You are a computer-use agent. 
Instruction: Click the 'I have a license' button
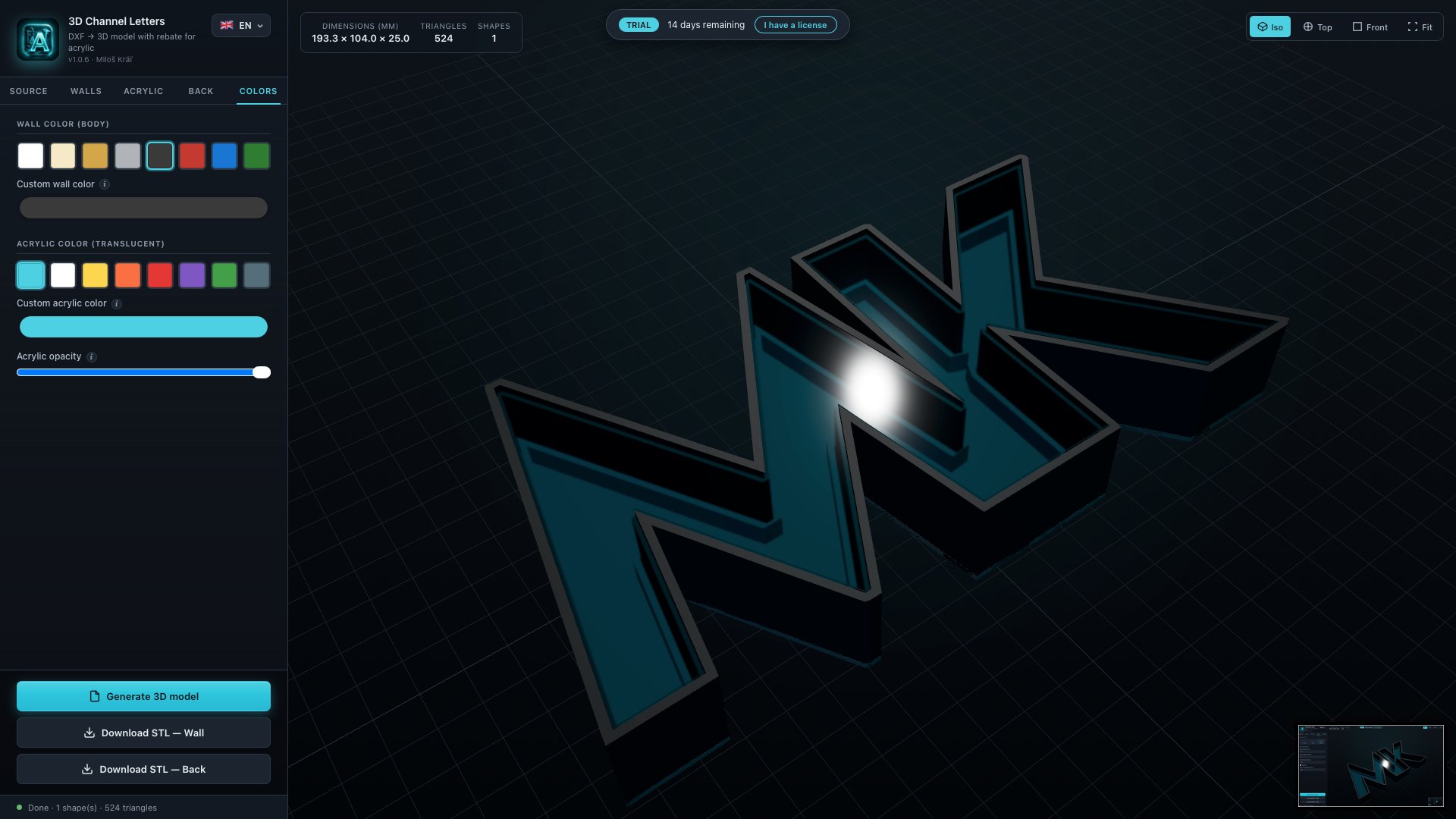coord(795,25)
